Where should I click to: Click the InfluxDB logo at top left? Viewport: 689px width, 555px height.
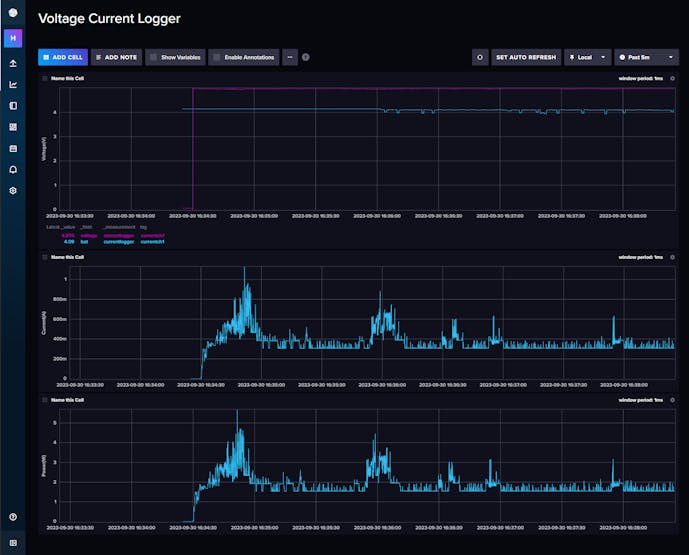click(13, 13)
